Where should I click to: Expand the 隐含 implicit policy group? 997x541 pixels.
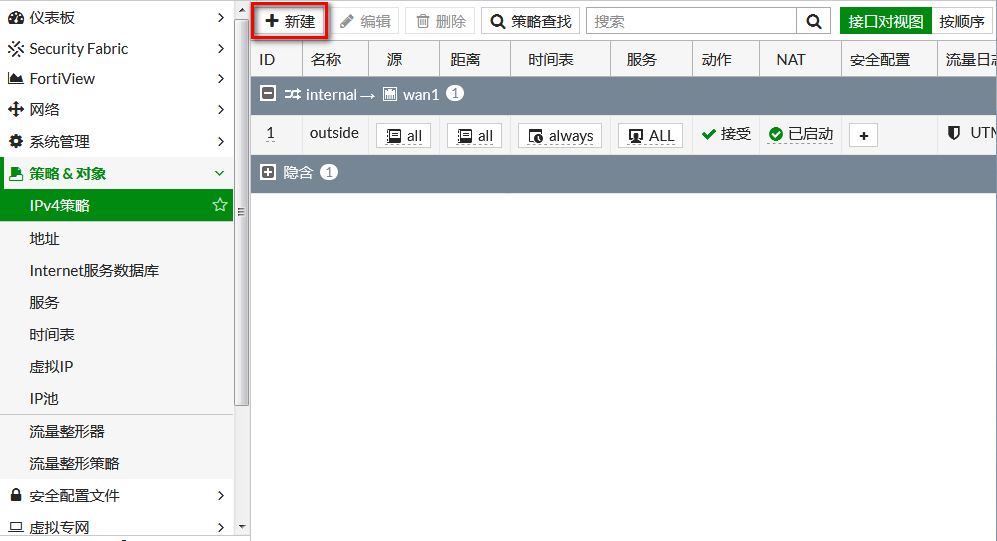(x=267, y=172)
